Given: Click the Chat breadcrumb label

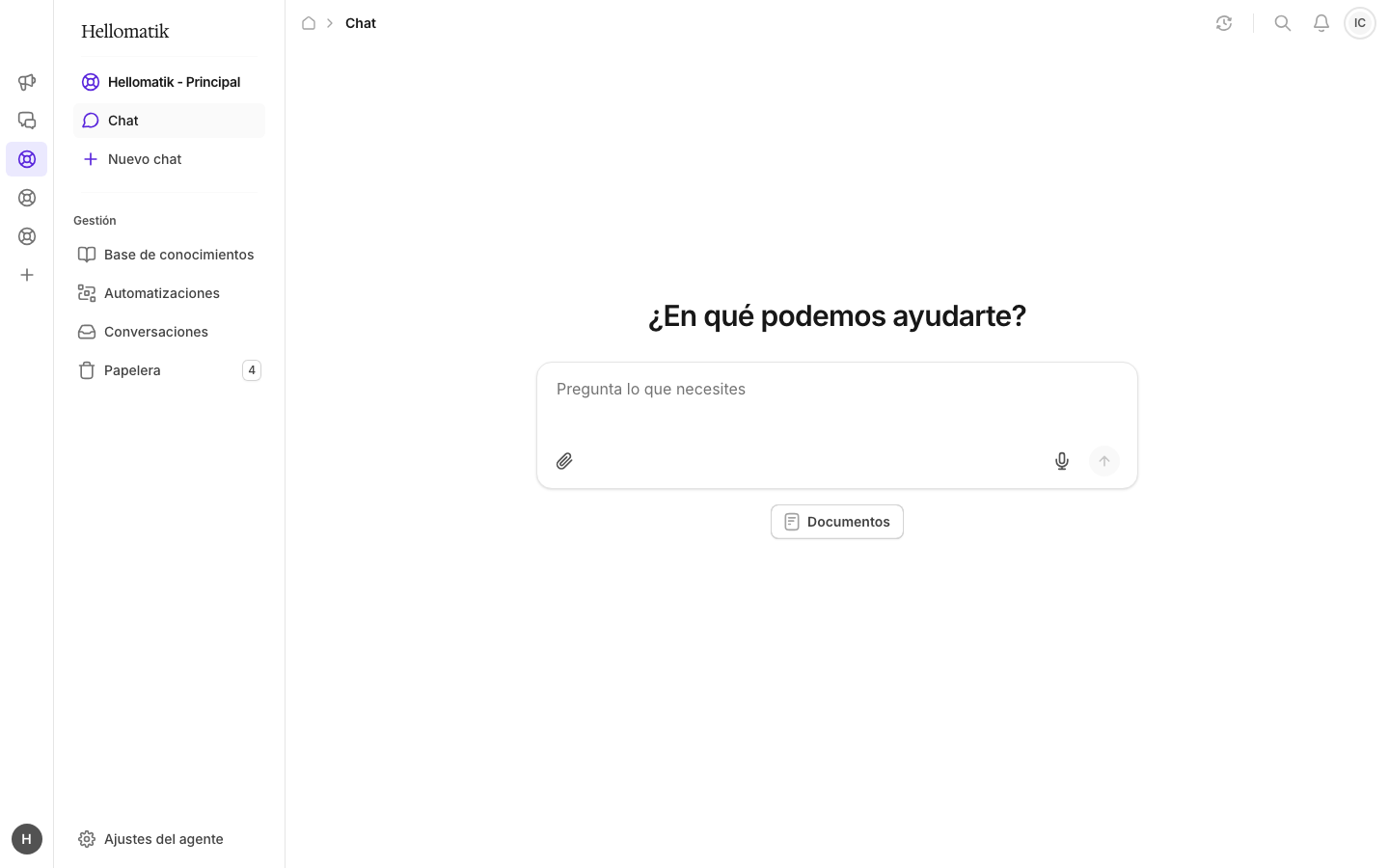Looking at the screenshot, I should pos(361,23).
